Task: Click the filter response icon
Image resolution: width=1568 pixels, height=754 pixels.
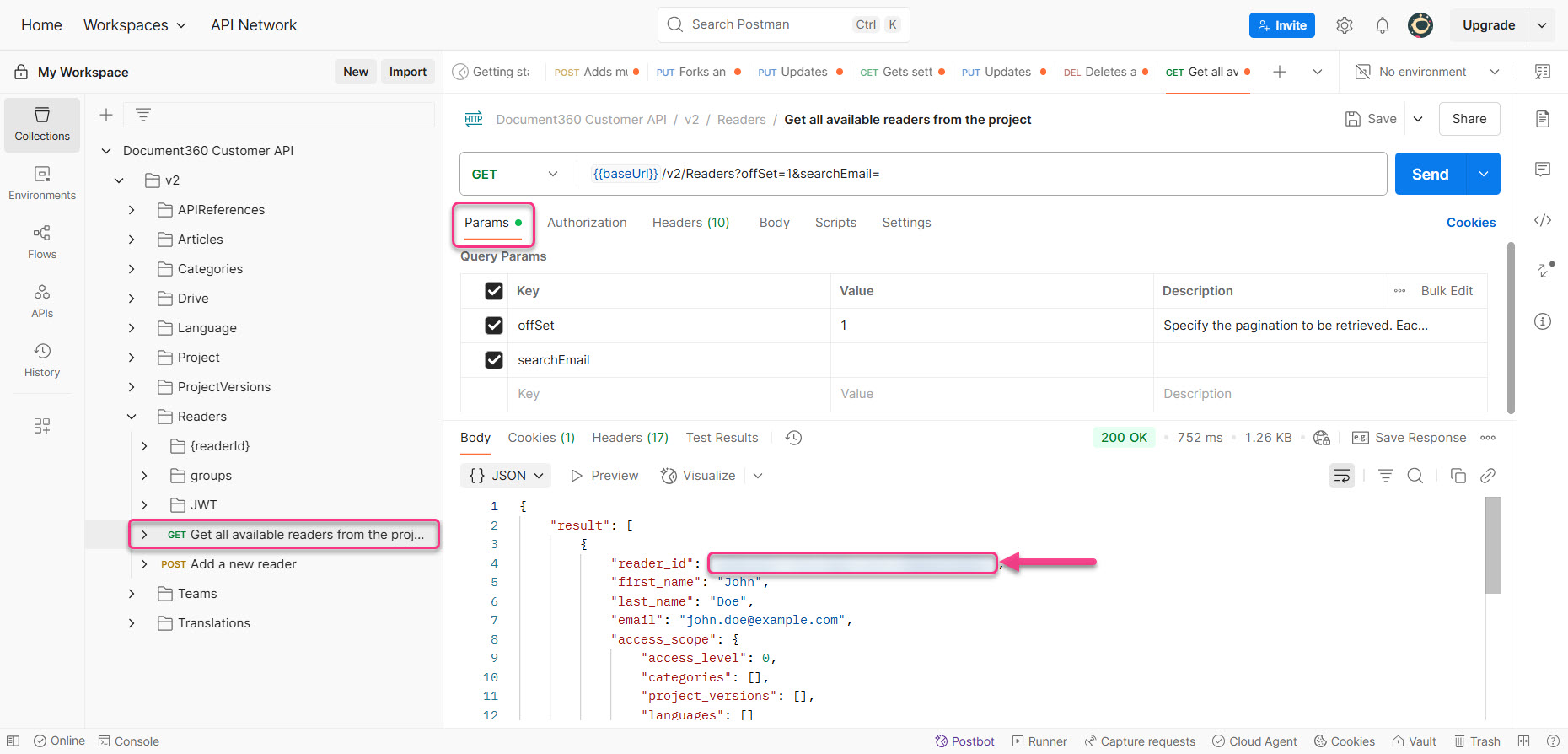Action: (x=1385, y=476)
